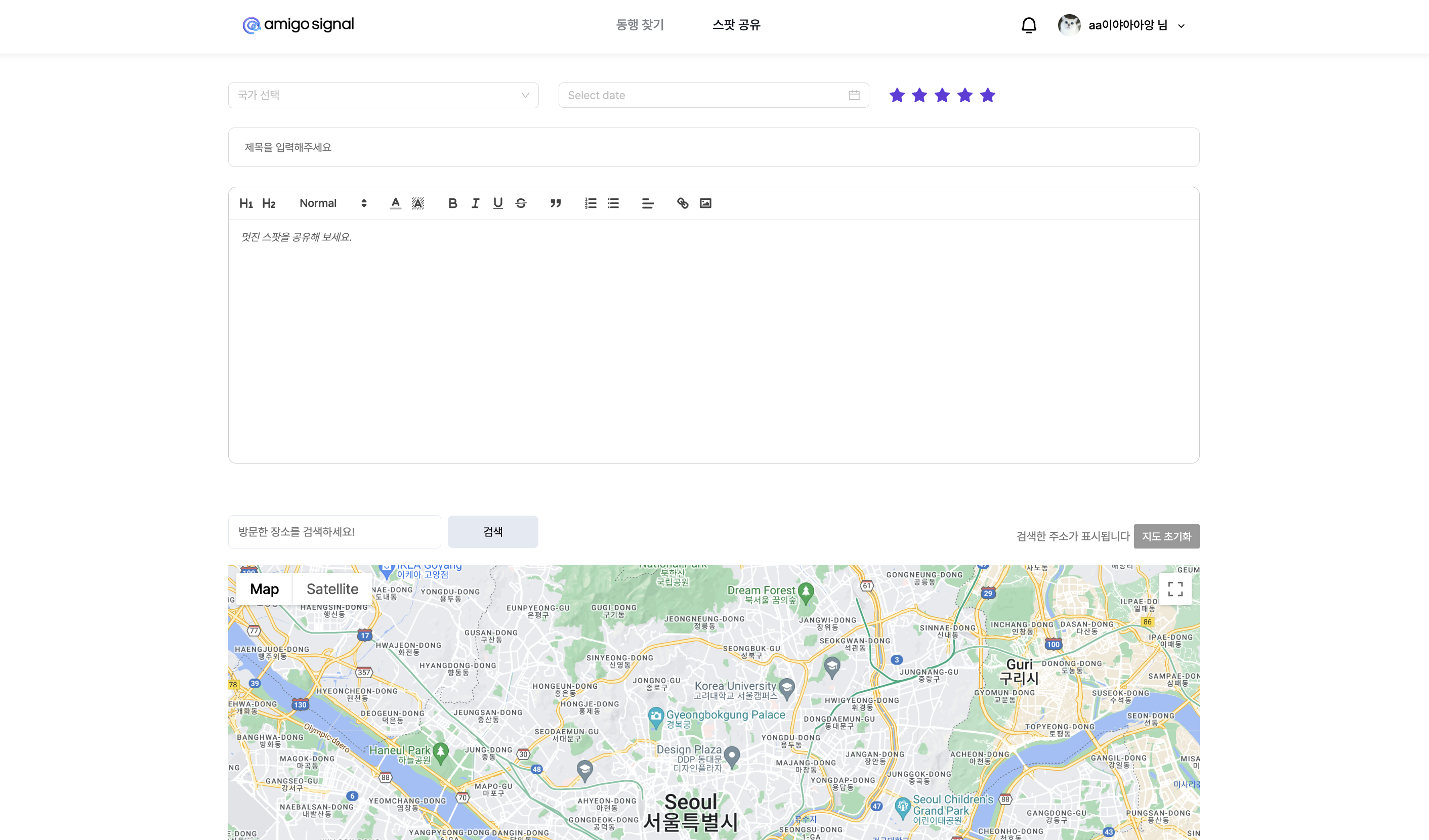Open the notification bell
The width and height of the screenshot is (1429, 840).
1029,25
